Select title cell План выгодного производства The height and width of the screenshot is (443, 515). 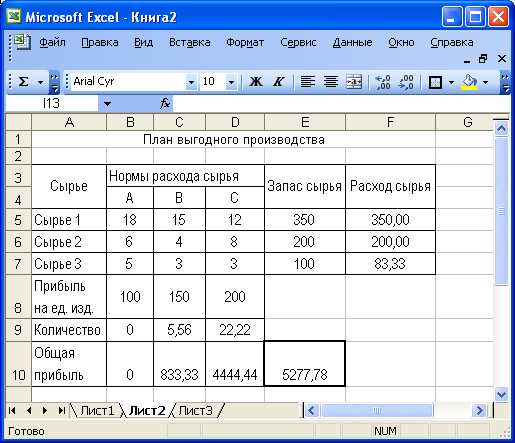click(233, 139)
